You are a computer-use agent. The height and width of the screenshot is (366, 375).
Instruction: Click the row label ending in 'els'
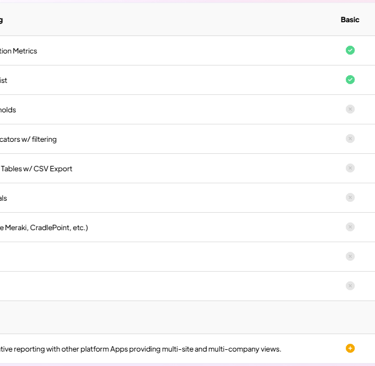coord(4,198)
